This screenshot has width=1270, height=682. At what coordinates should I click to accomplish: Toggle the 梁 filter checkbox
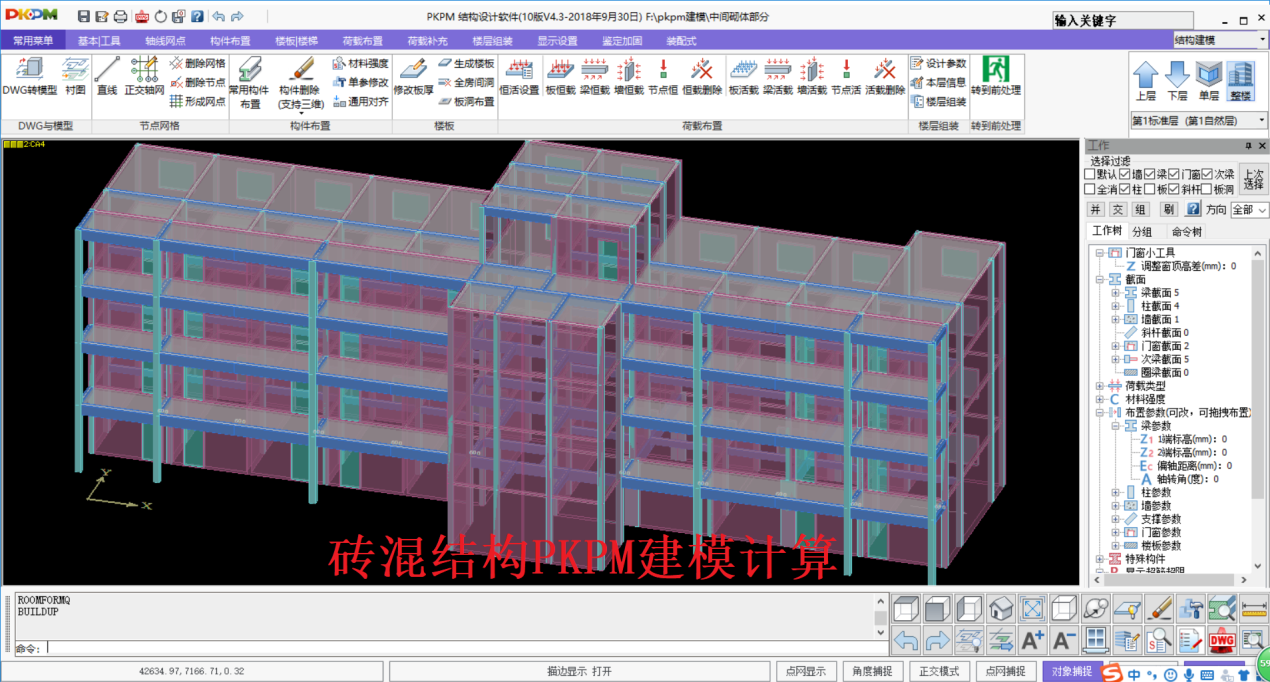pos(1149,175)
